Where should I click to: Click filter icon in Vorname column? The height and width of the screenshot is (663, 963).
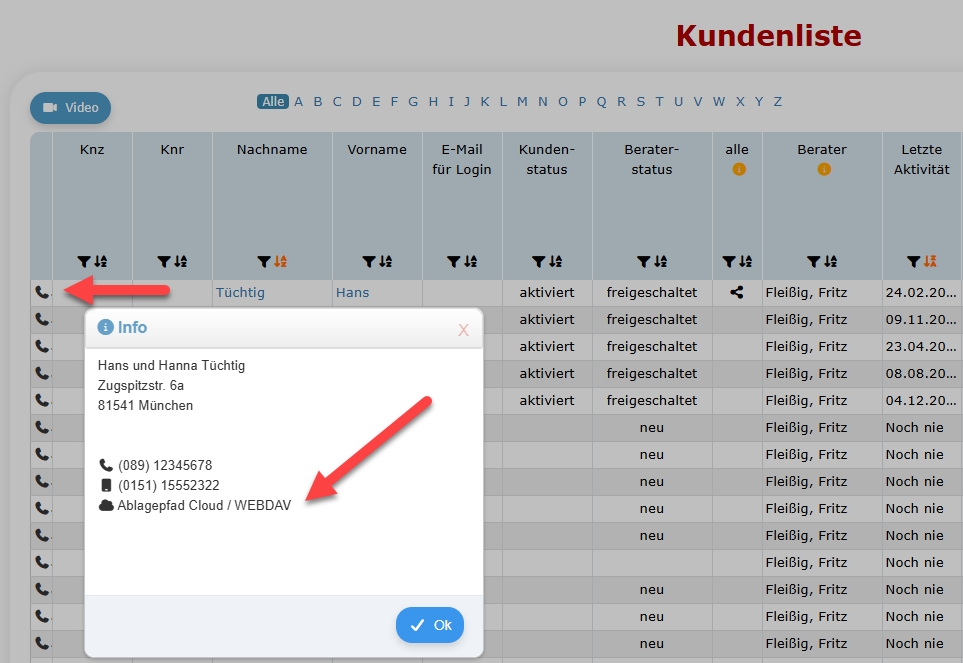click(369, 261)
